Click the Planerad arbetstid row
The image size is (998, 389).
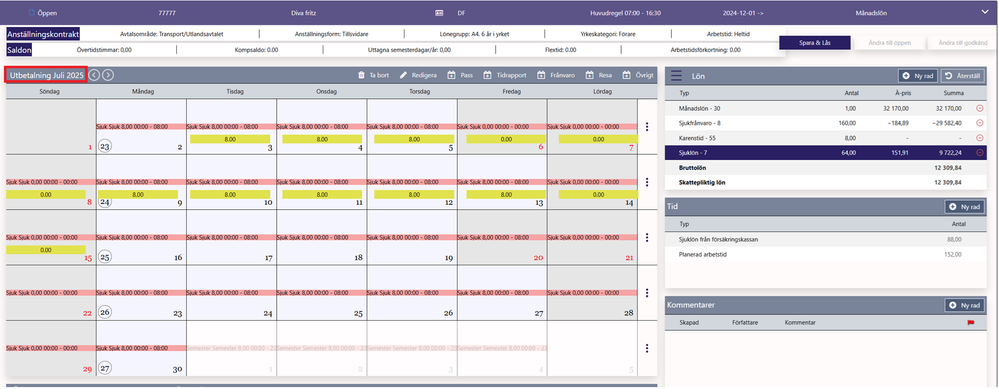[826, 254]
